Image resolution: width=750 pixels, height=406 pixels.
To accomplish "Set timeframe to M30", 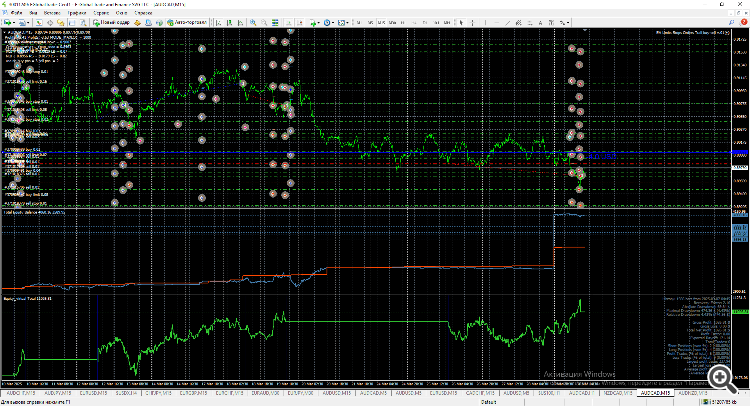I will [392, 22].
